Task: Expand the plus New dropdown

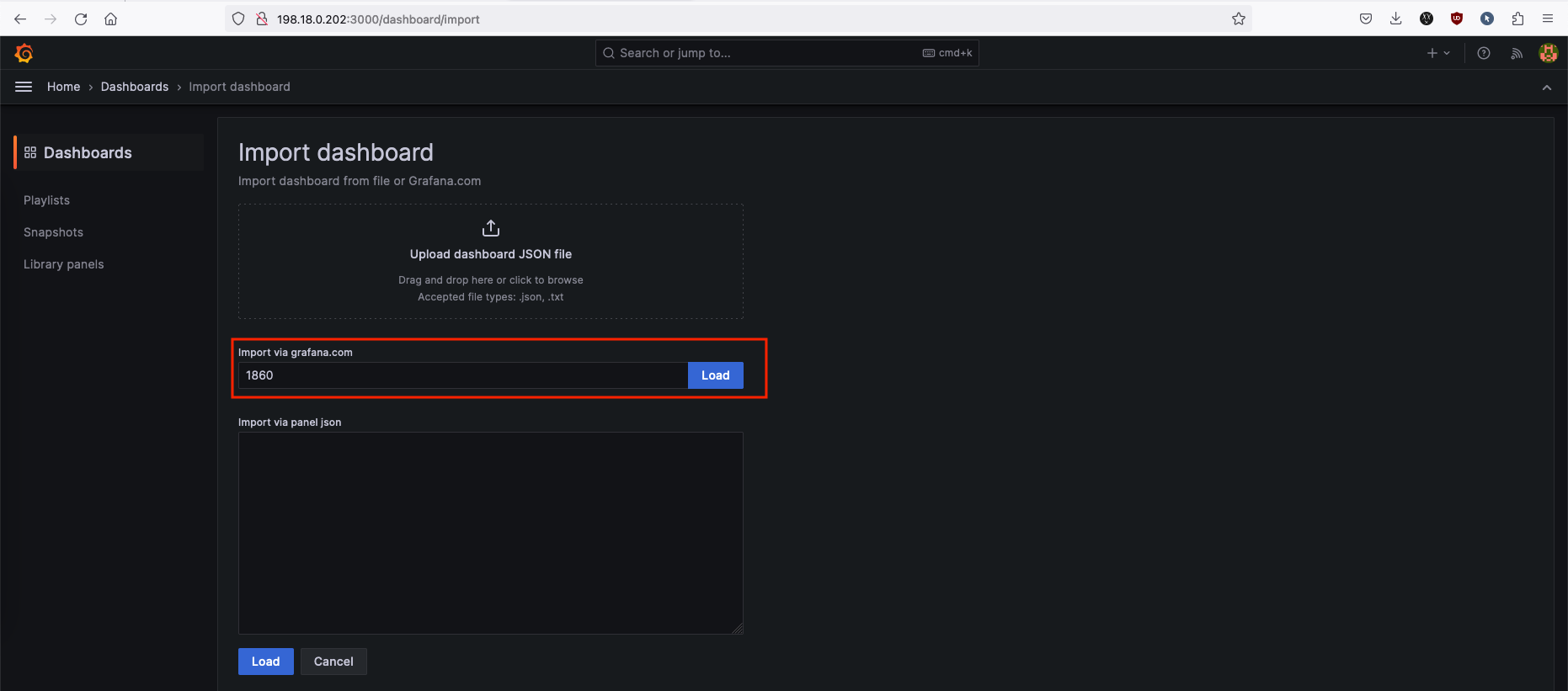Action: tap(1438, 53)
